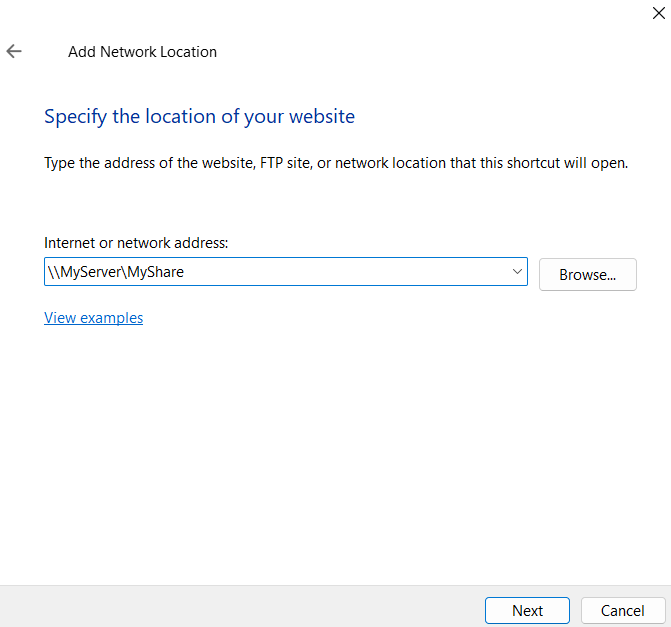Click the back arrow icon
671x627 pixels.
pos(14,52)
